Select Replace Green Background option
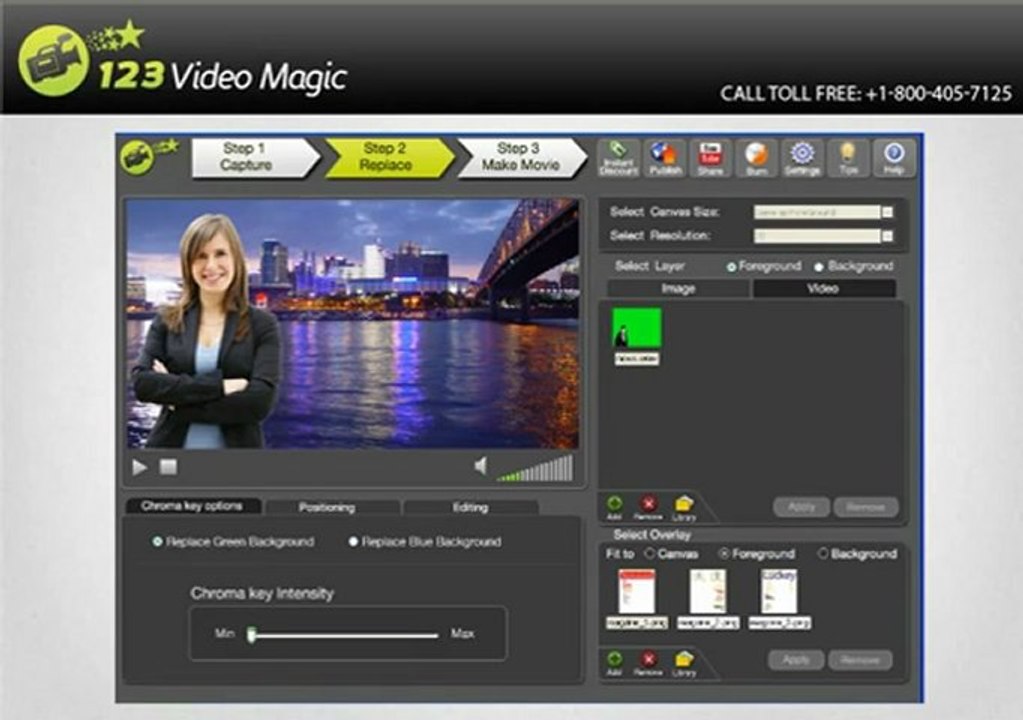 click(234, 541)
